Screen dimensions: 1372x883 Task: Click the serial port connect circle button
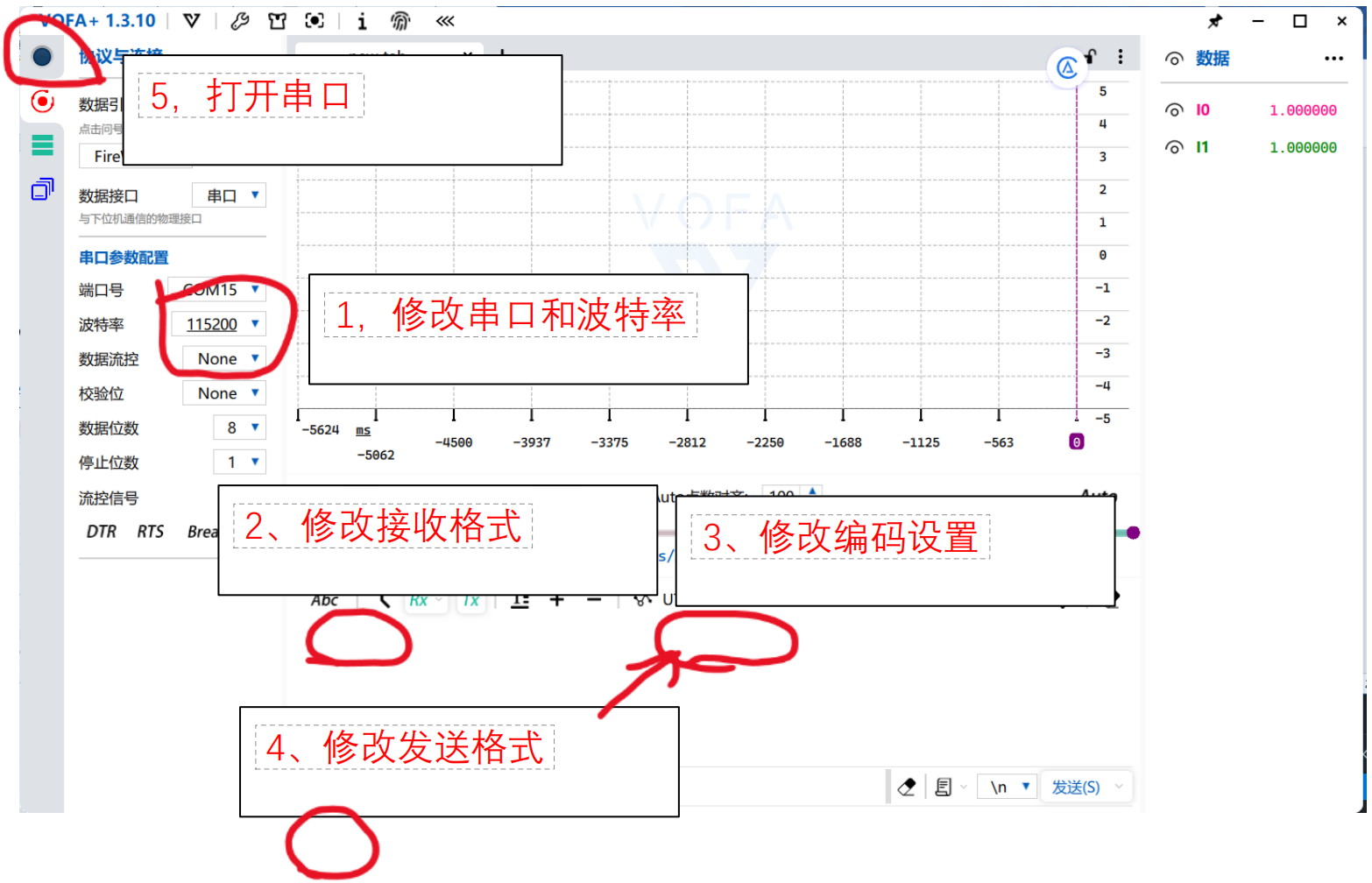click(x=41, y=57)
